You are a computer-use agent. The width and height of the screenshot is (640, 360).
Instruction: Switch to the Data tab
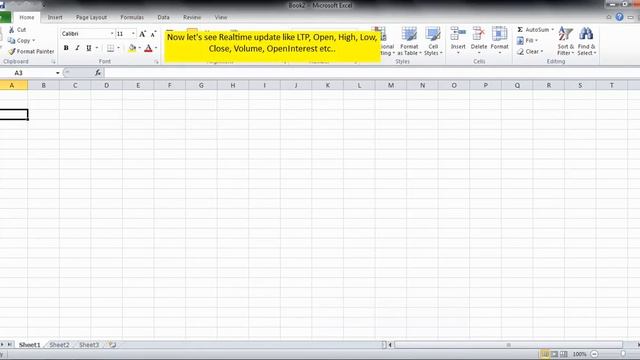point(163,18)
